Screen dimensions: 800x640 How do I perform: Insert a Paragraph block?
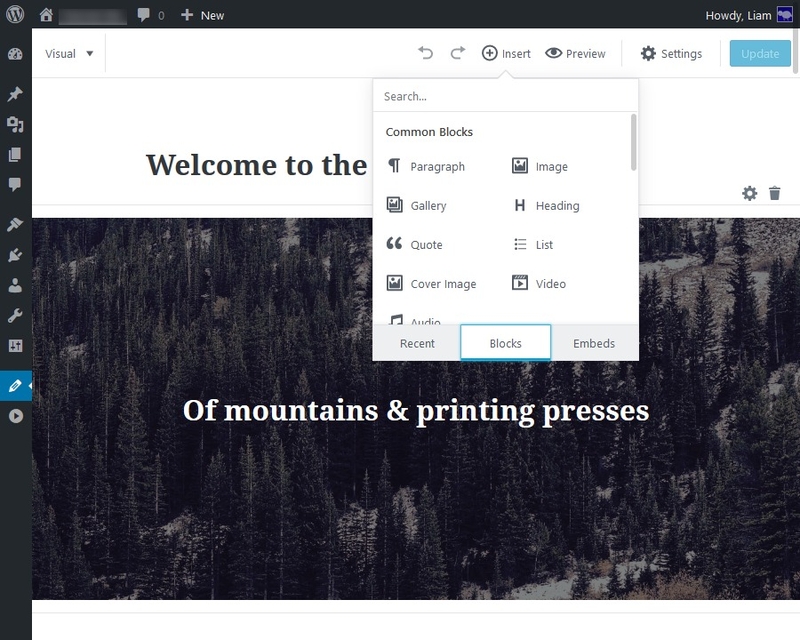tap(426, 166)
